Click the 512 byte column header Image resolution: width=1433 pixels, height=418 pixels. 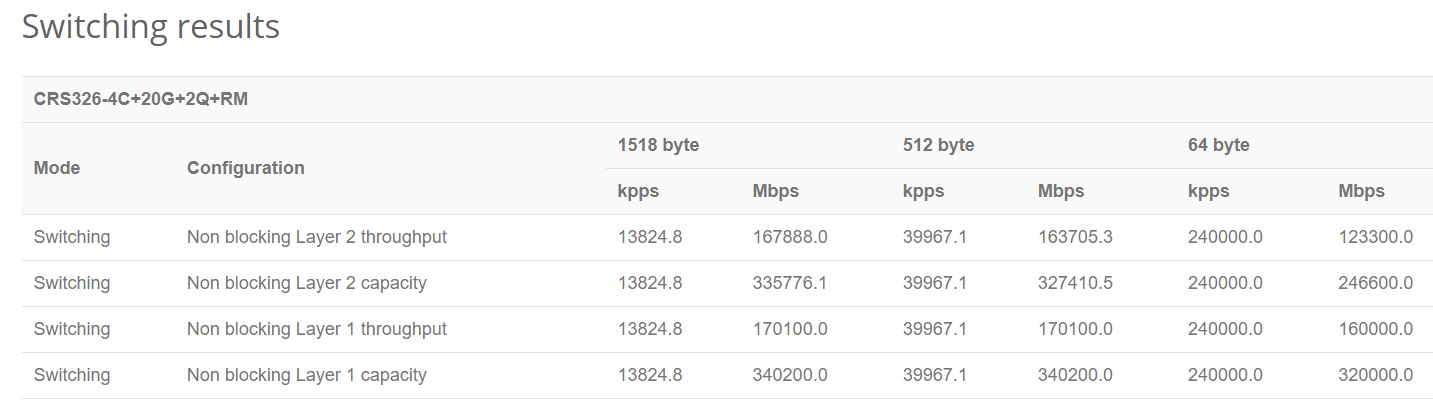938,145
